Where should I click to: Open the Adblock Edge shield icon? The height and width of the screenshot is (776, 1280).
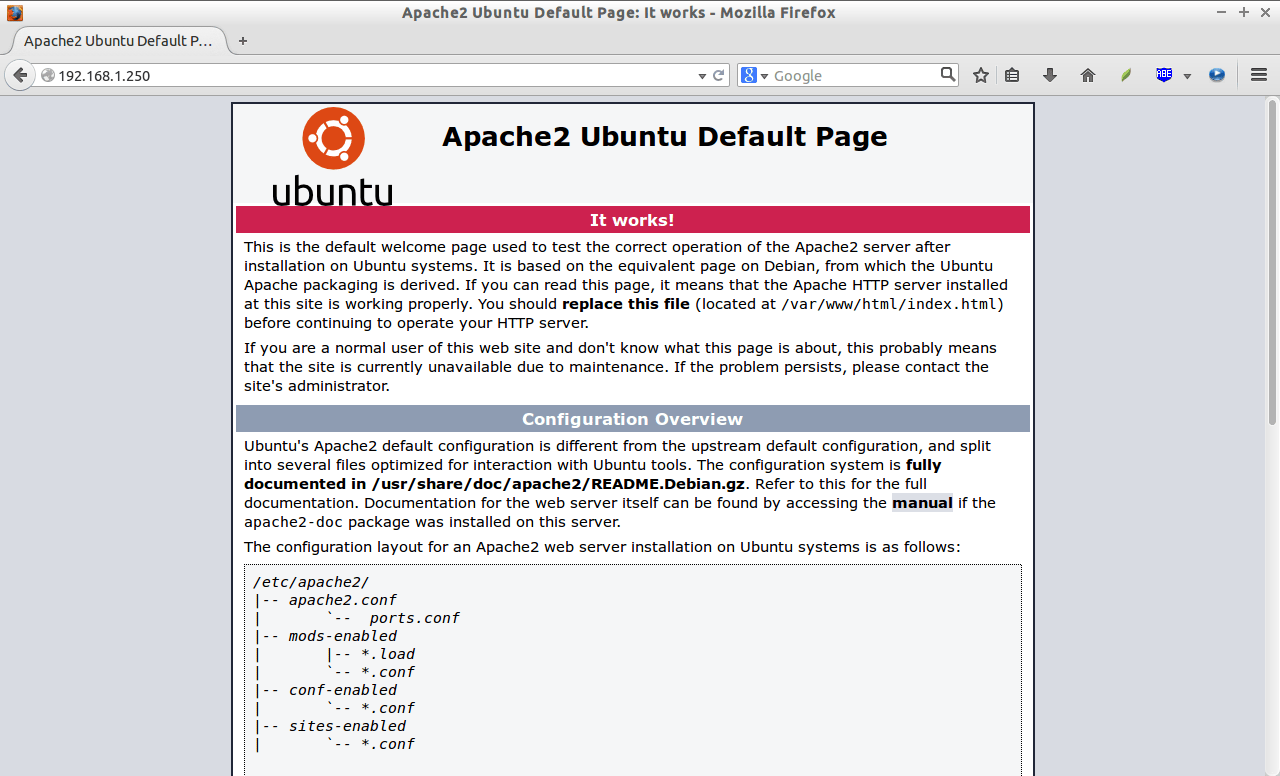(1163, 74)
